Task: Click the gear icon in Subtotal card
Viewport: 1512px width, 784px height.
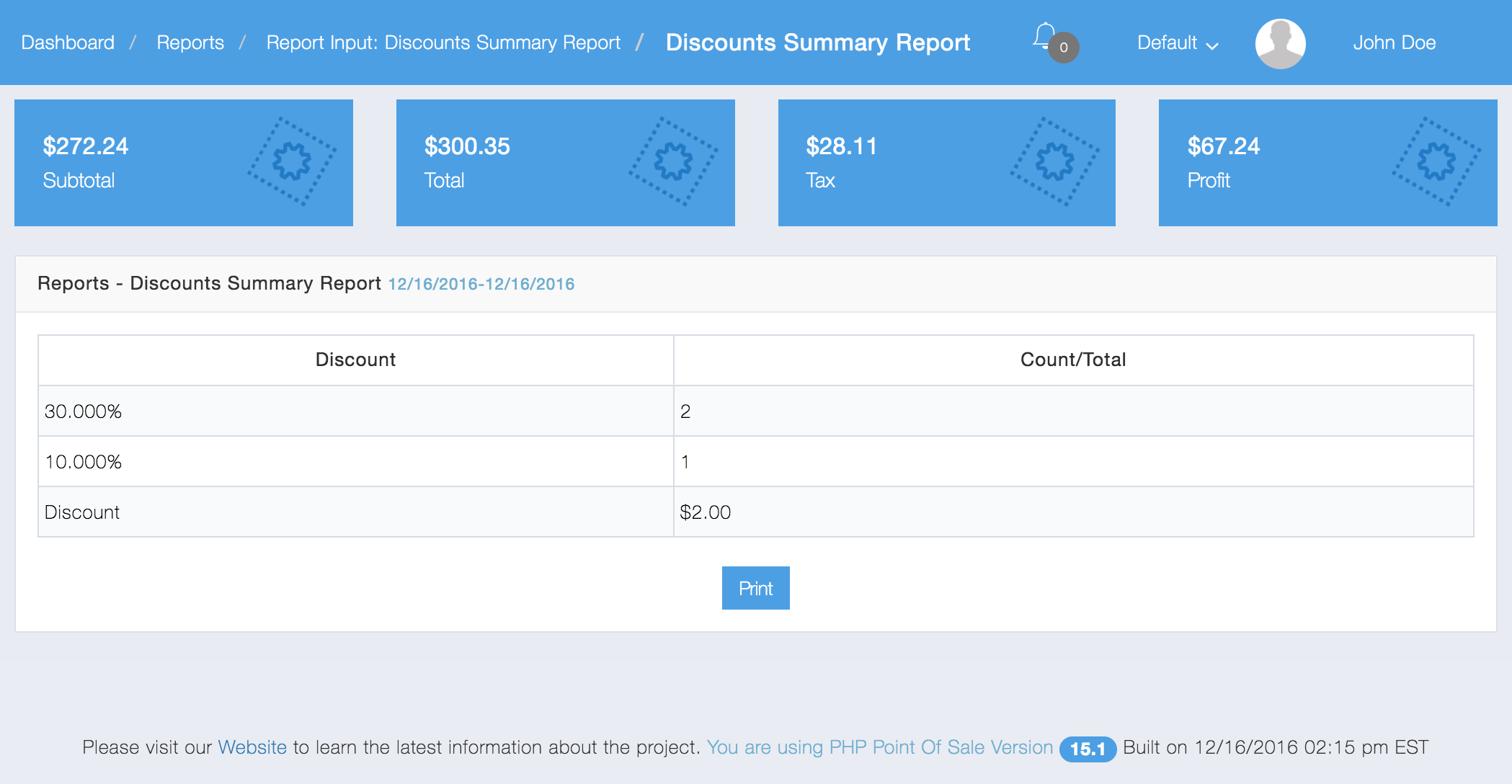Action: pyautogui.click(x=292, y=161)
